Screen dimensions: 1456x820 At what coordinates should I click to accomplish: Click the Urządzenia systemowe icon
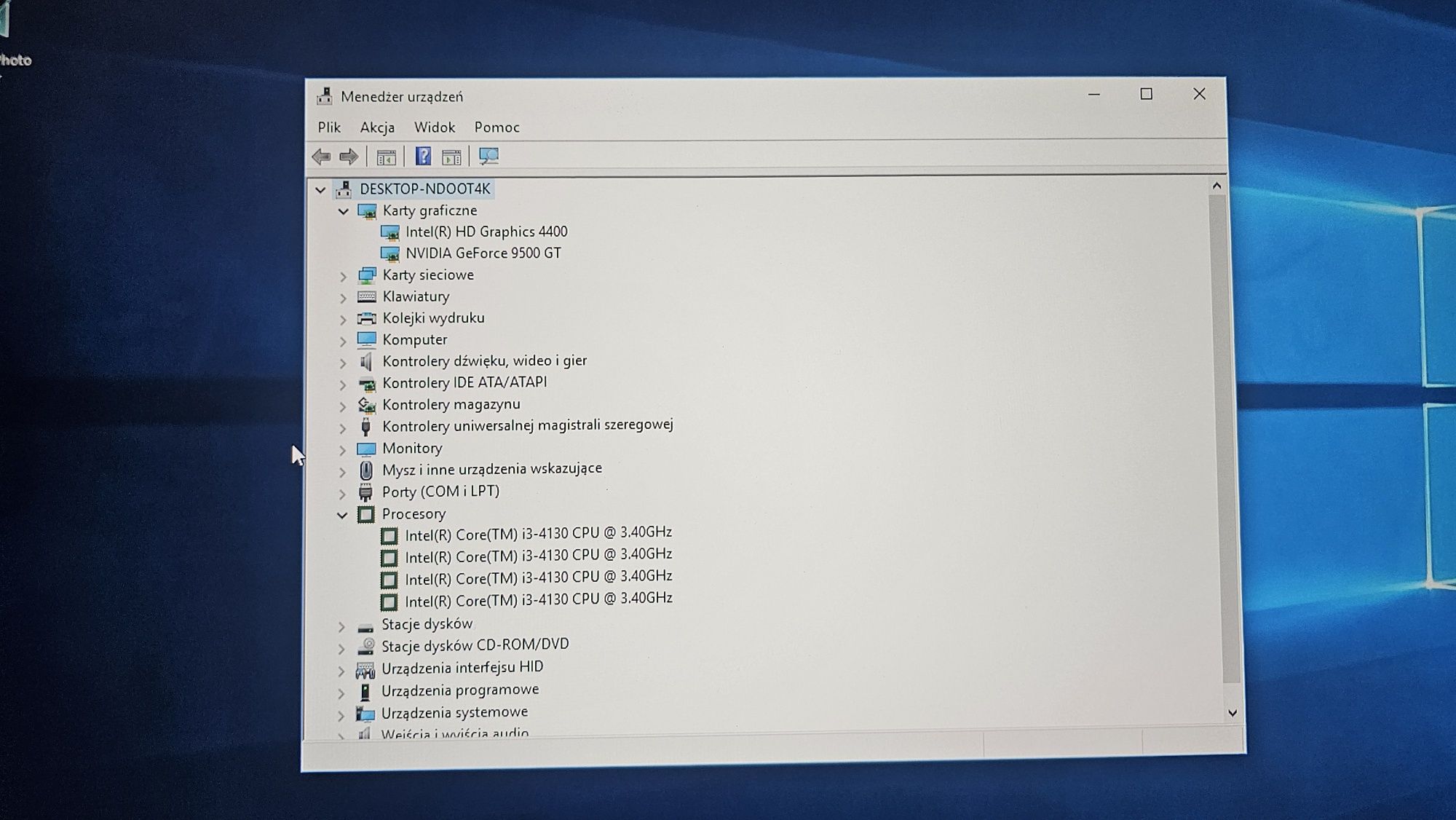(x=365, y=714)
